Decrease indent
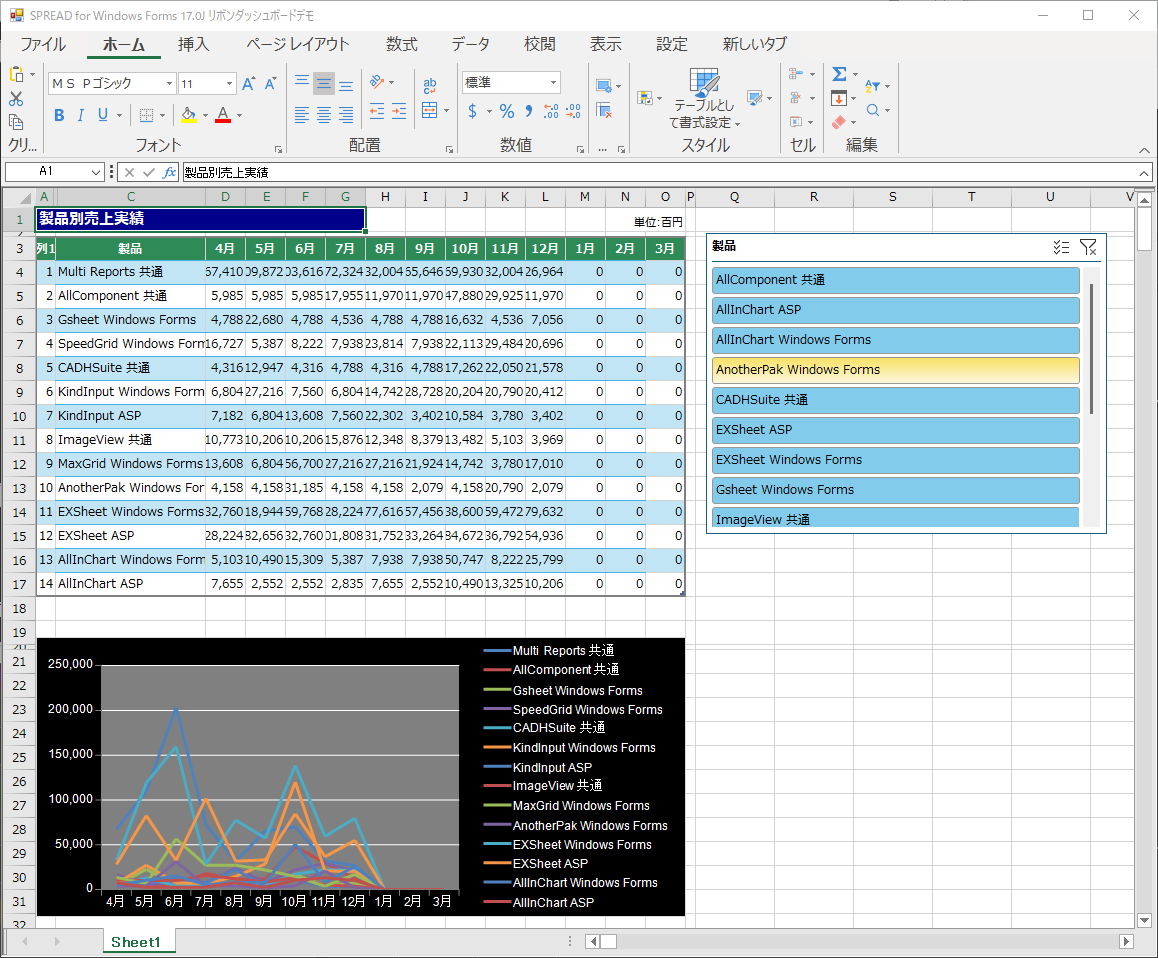The width and height of the screenshot is (1158, 958). (377, 112)
